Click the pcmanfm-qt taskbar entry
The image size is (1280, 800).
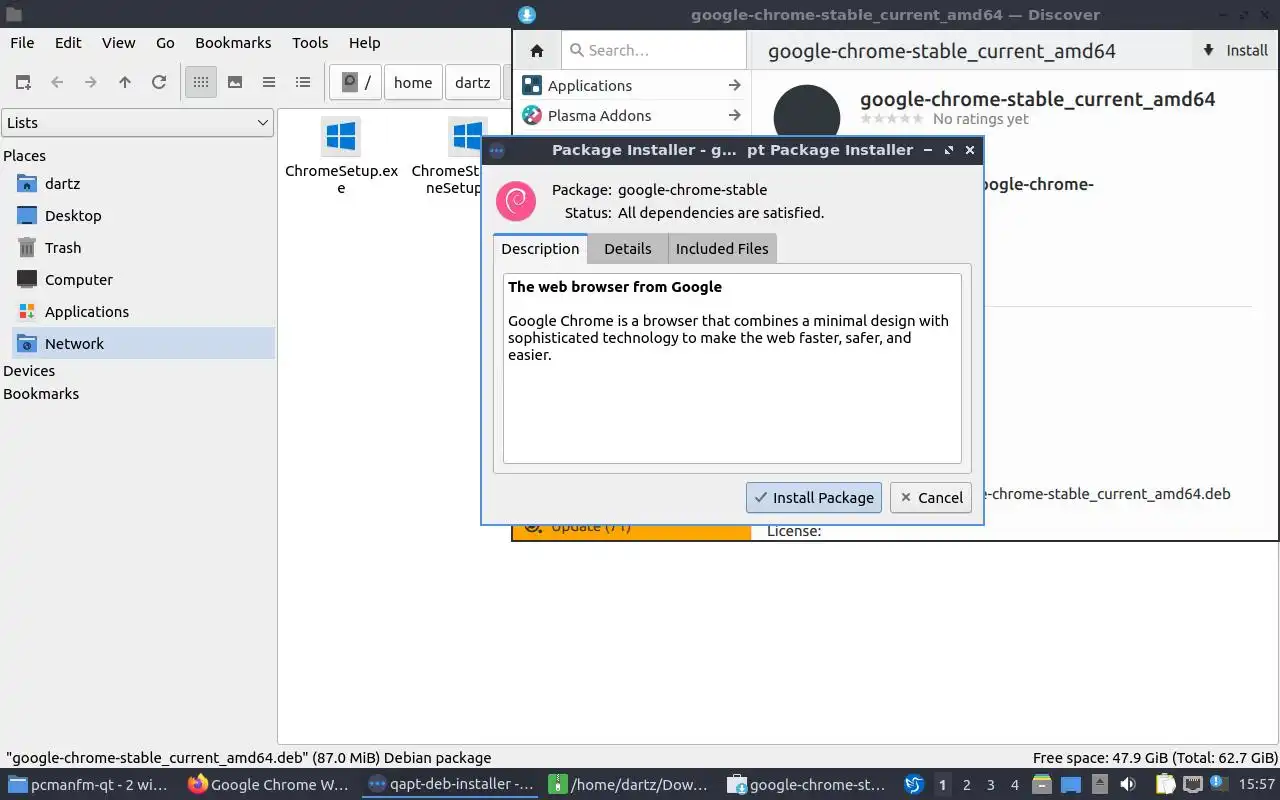(x=88, y=785)
